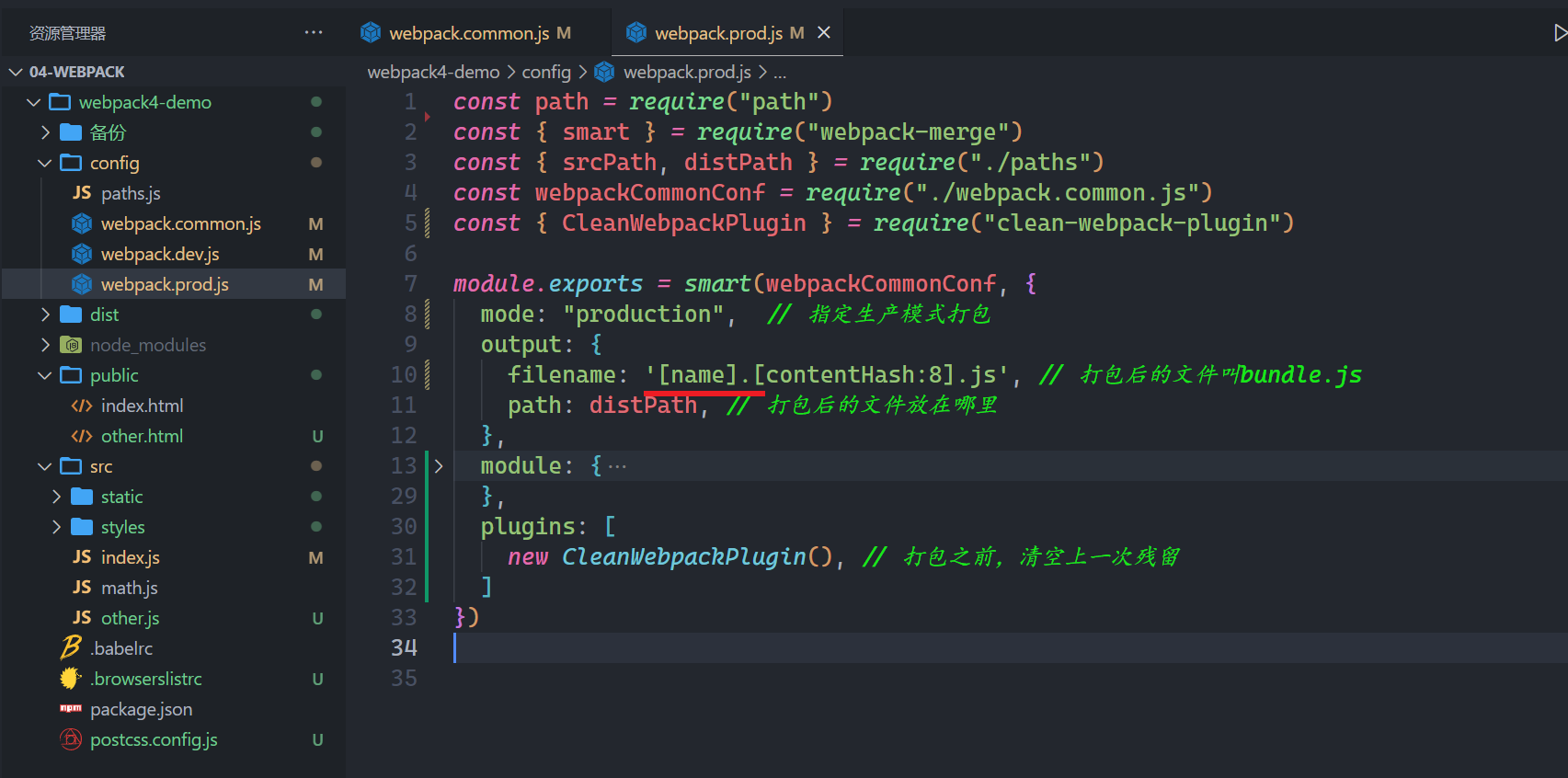Click the PostCSS icon beside postcss.config.js
This screenshot has height=778, width=1568.
point(71,739)
